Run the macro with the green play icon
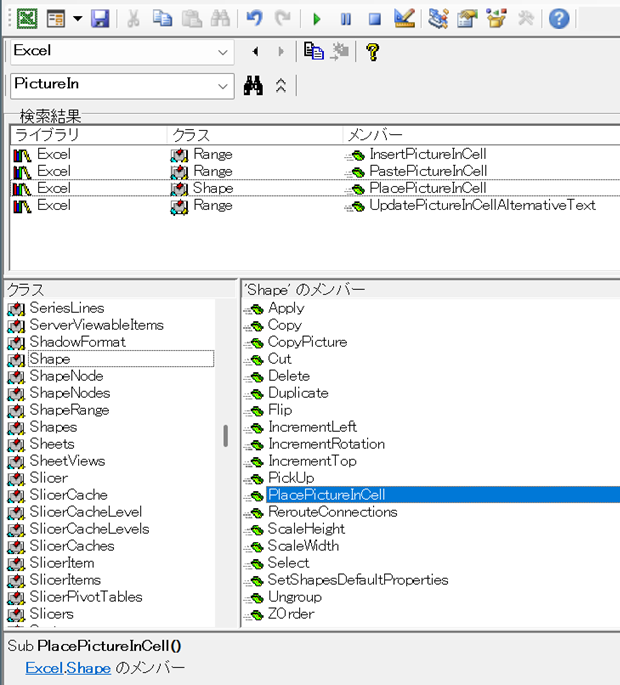This screenshot has width=620, height=685. [x=317, y=19]
